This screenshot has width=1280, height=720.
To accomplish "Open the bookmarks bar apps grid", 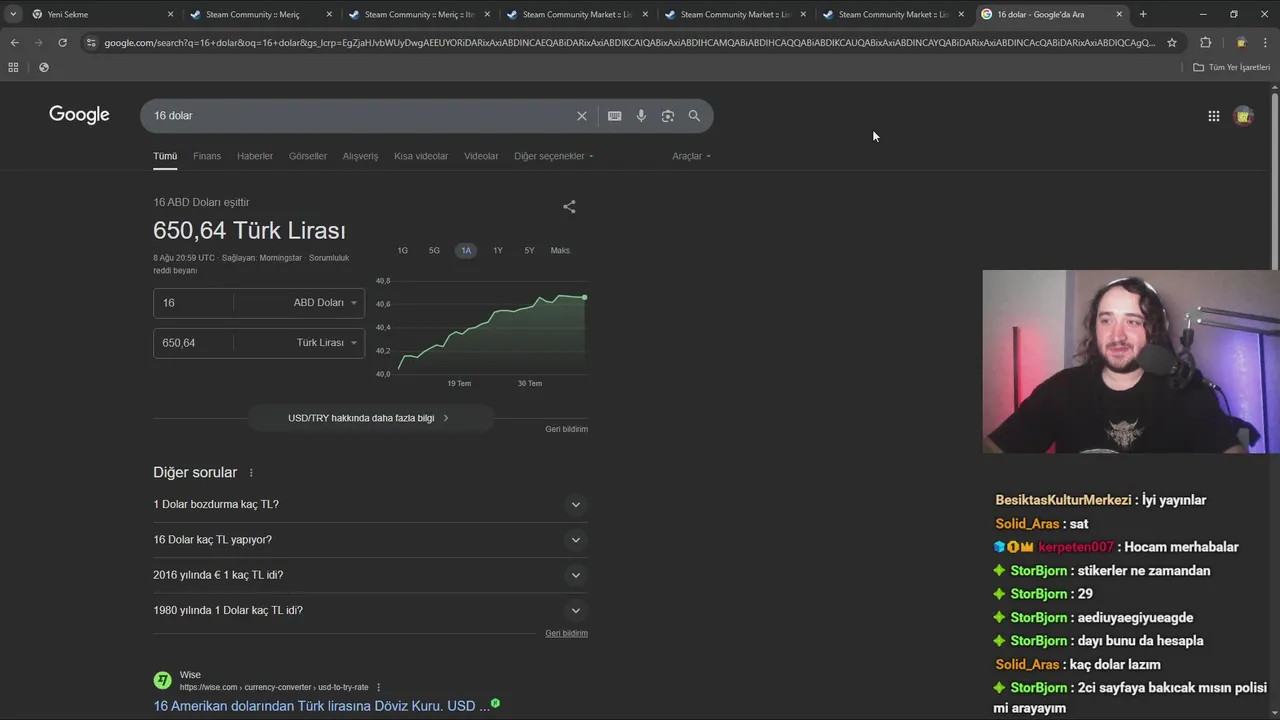I will coord(13,67).
